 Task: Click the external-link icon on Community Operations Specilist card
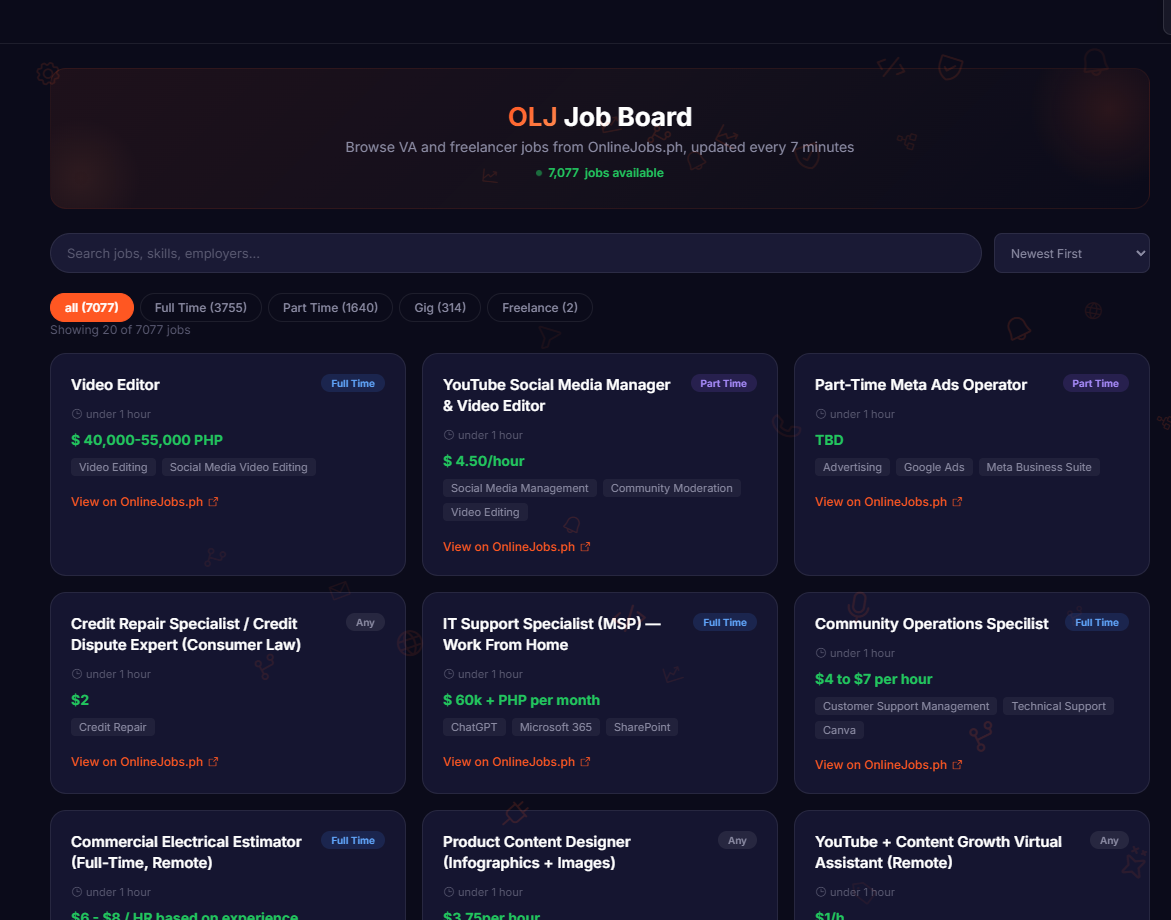tap(958, 764)
